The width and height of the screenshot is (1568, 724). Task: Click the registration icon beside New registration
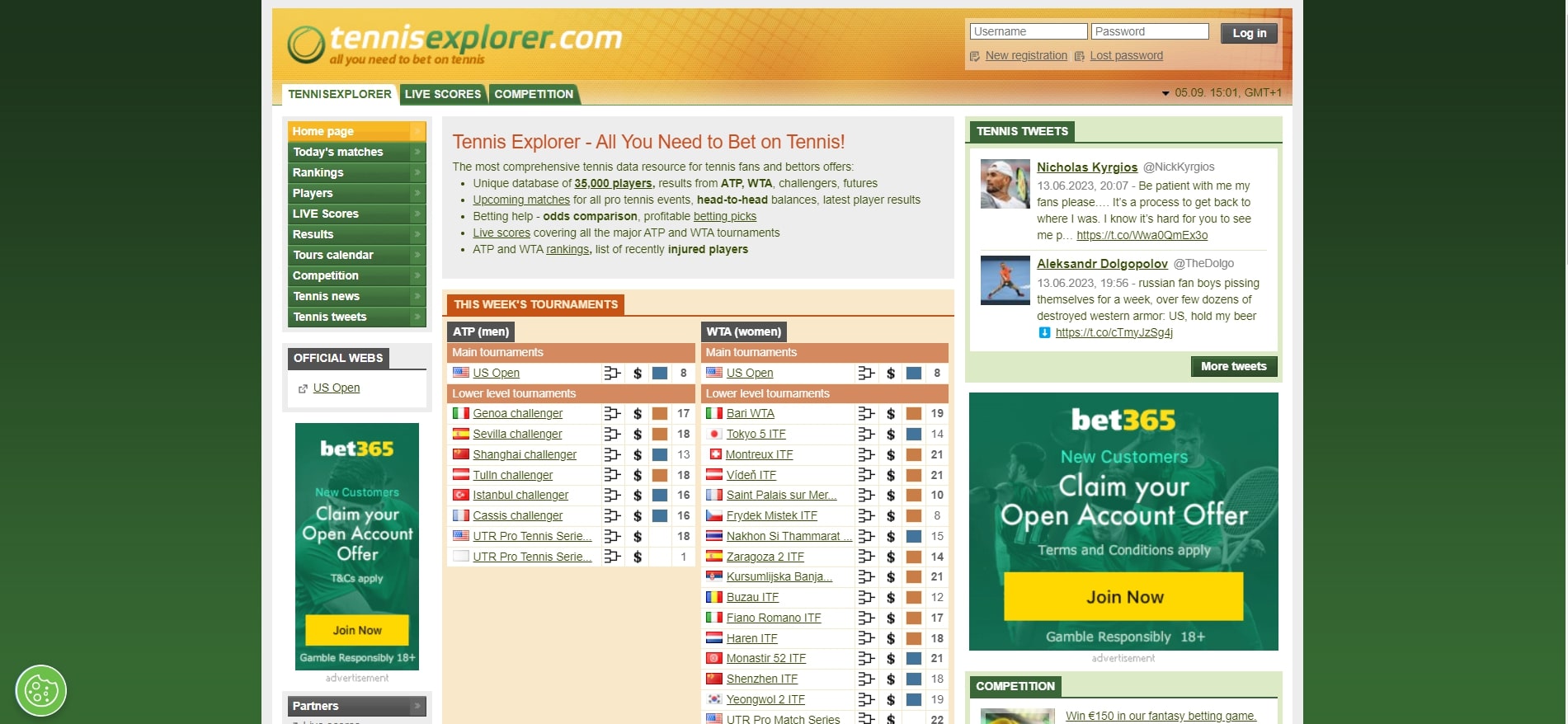pyautogui.click(x=975, y=56)
